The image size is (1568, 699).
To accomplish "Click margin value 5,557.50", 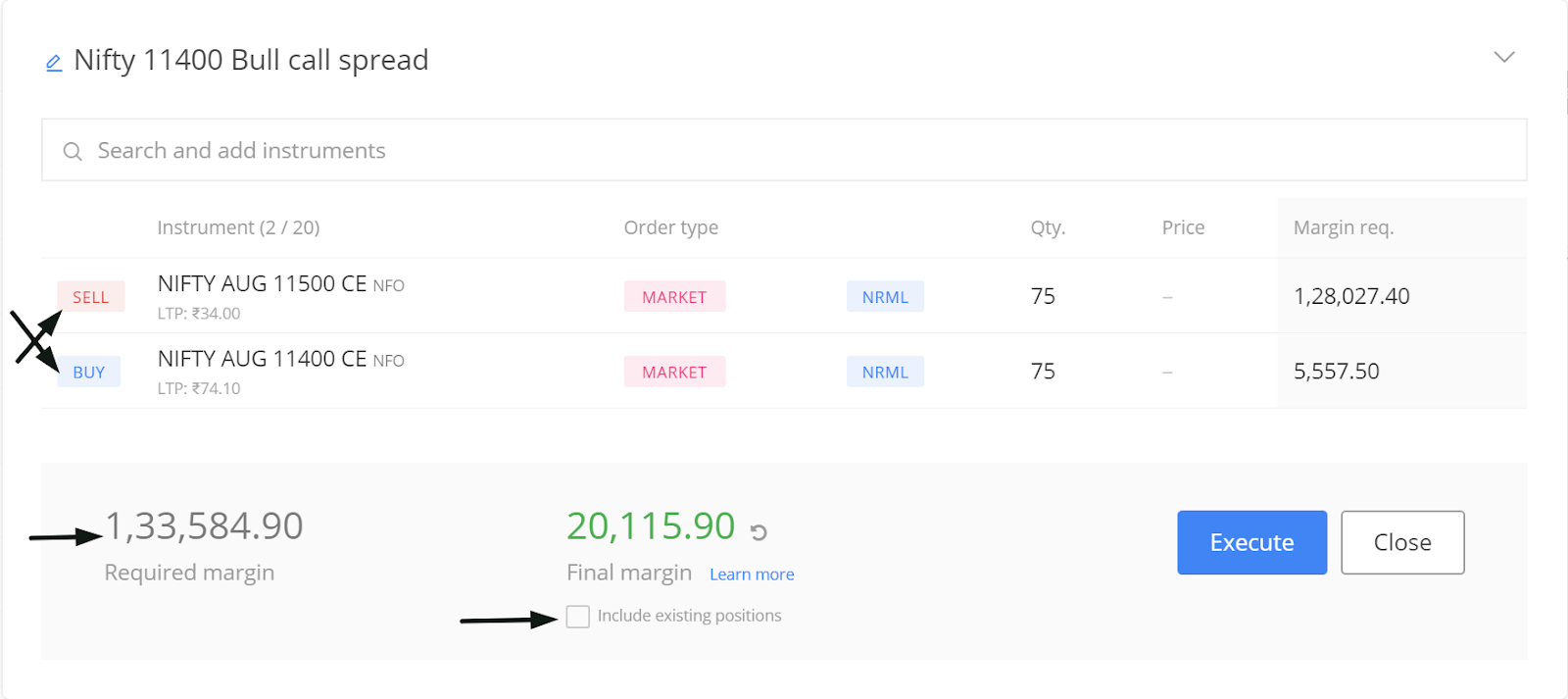I will 1336,372.
